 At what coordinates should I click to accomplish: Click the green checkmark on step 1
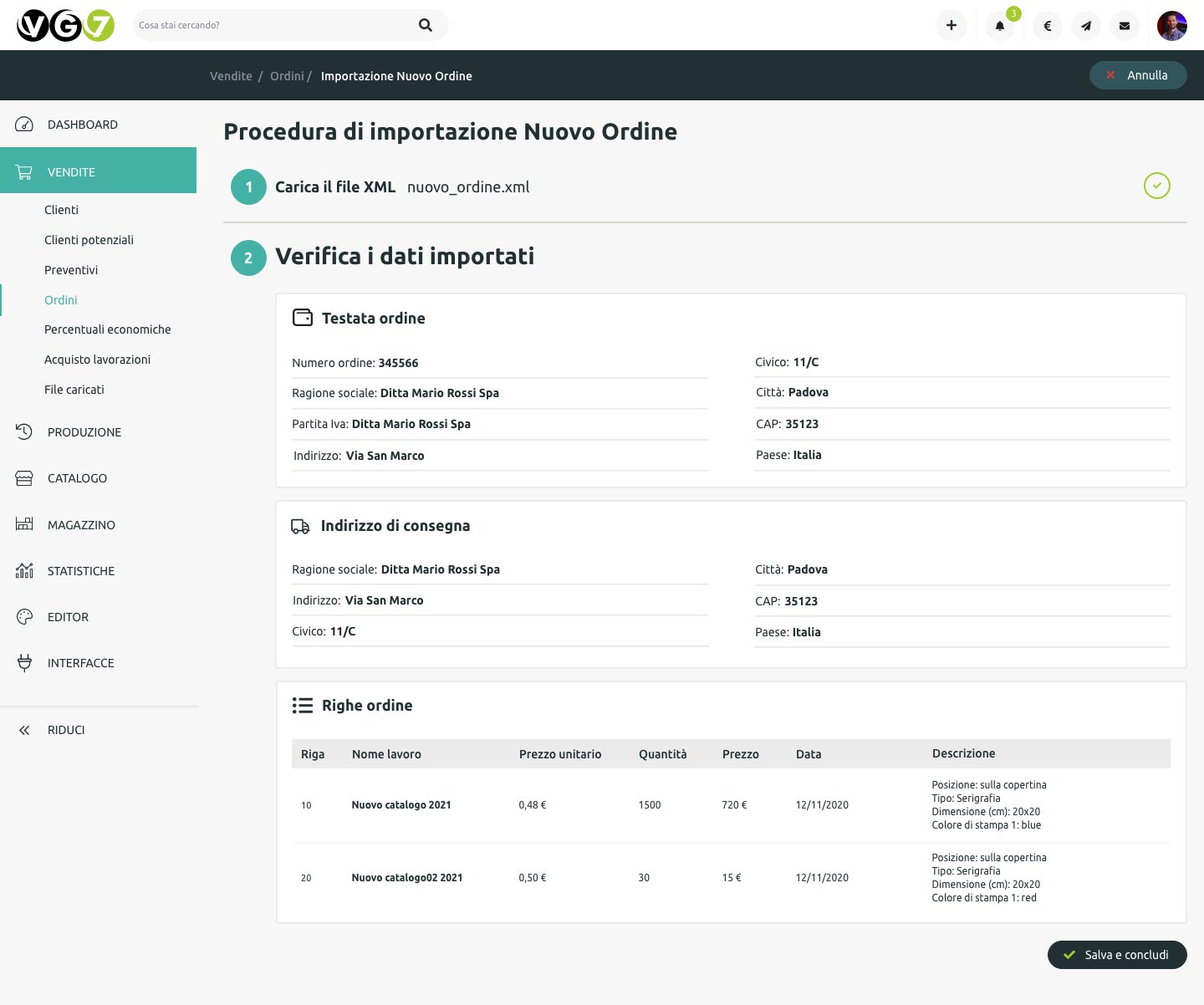[x=1156, y=186]
